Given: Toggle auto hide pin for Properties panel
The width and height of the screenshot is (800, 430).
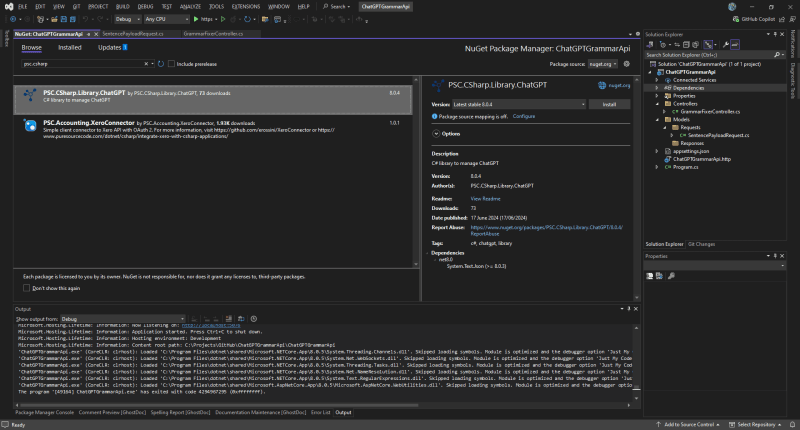Looking at the screenshot, I should (x=775, y=256).
